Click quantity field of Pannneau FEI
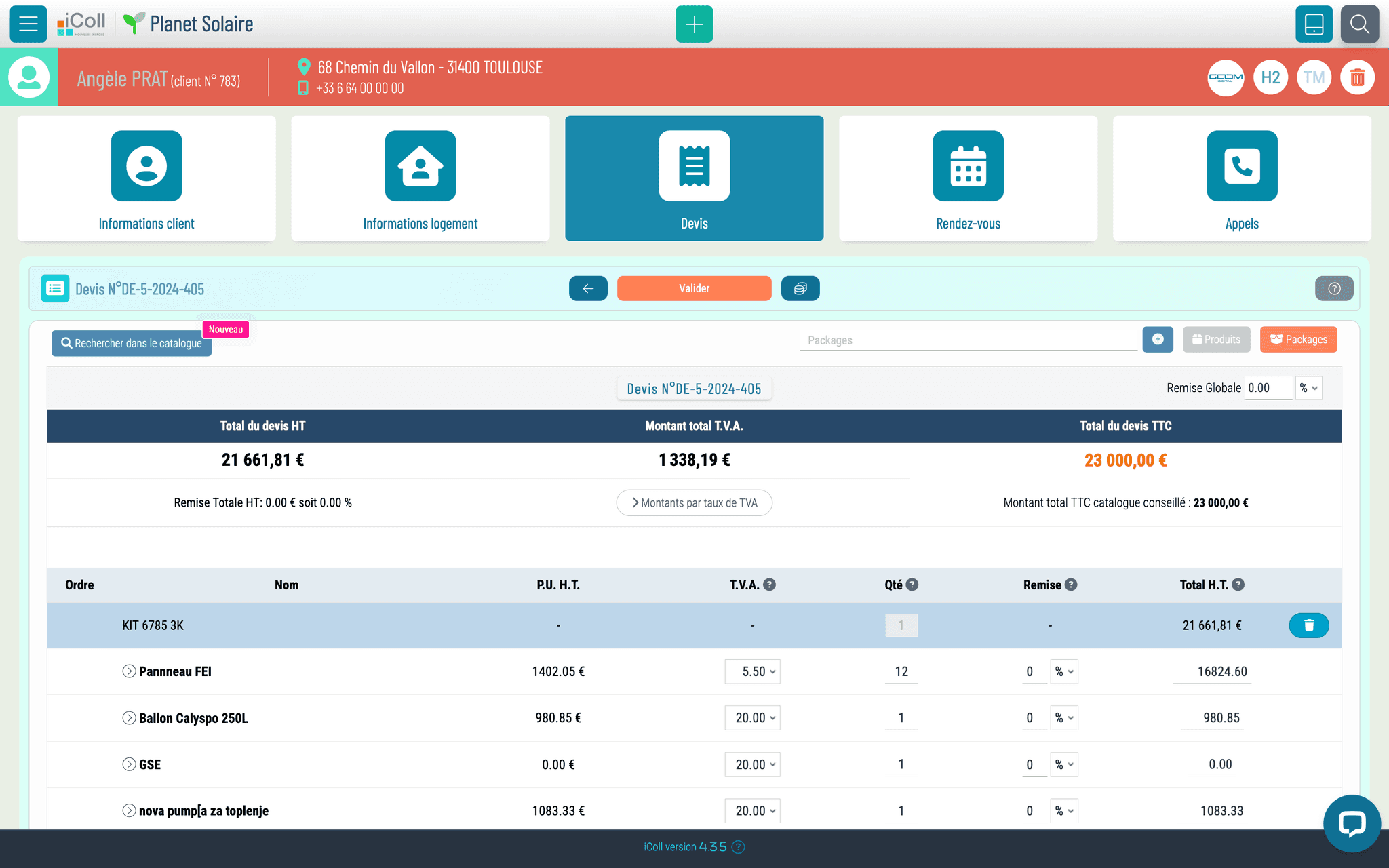The image size is (1389, 868). [901, 671]
